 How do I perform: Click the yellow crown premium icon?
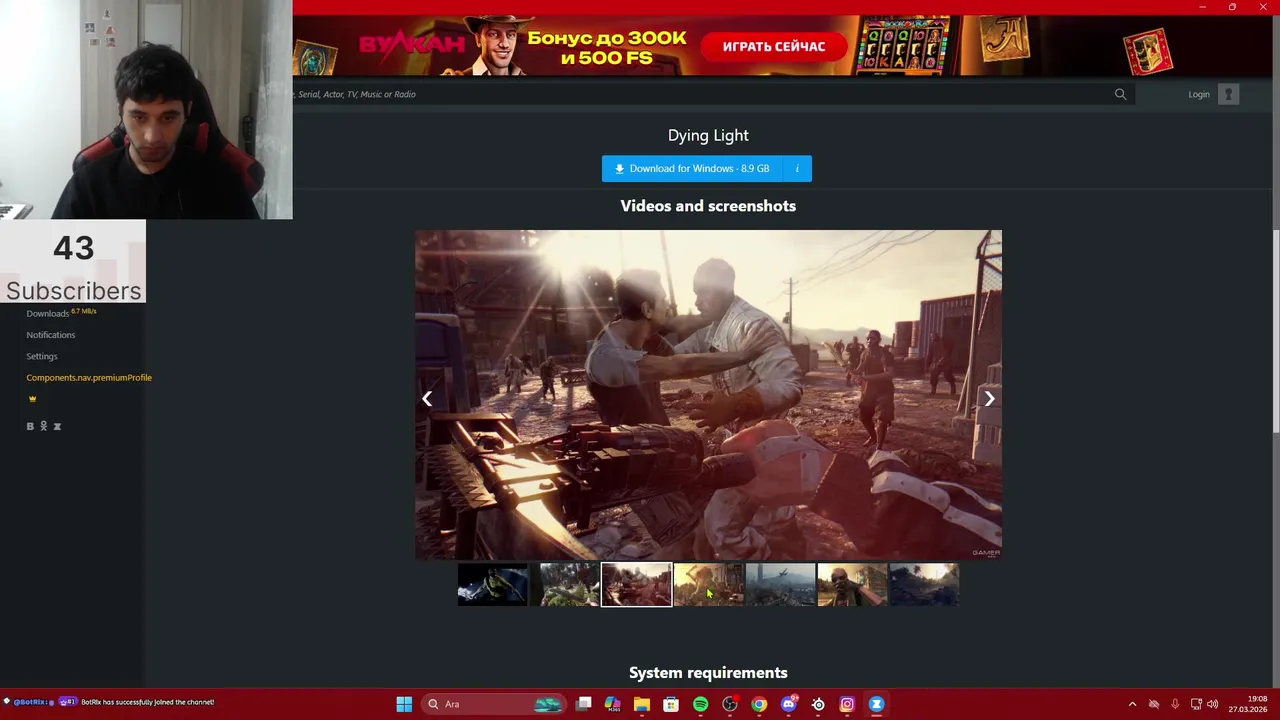[32, 398]
